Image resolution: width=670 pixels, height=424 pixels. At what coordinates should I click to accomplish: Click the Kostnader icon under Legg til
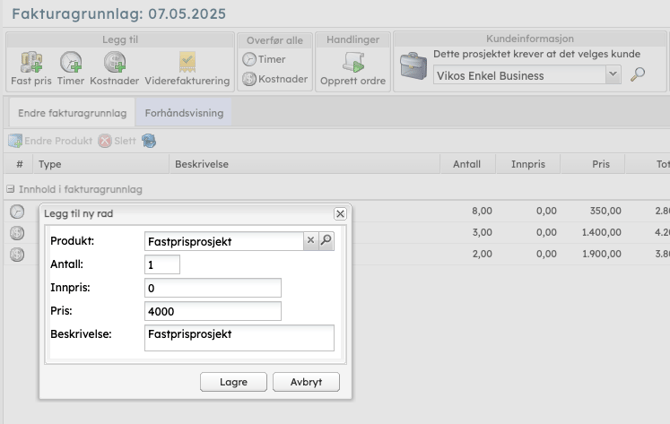[114, 63]
